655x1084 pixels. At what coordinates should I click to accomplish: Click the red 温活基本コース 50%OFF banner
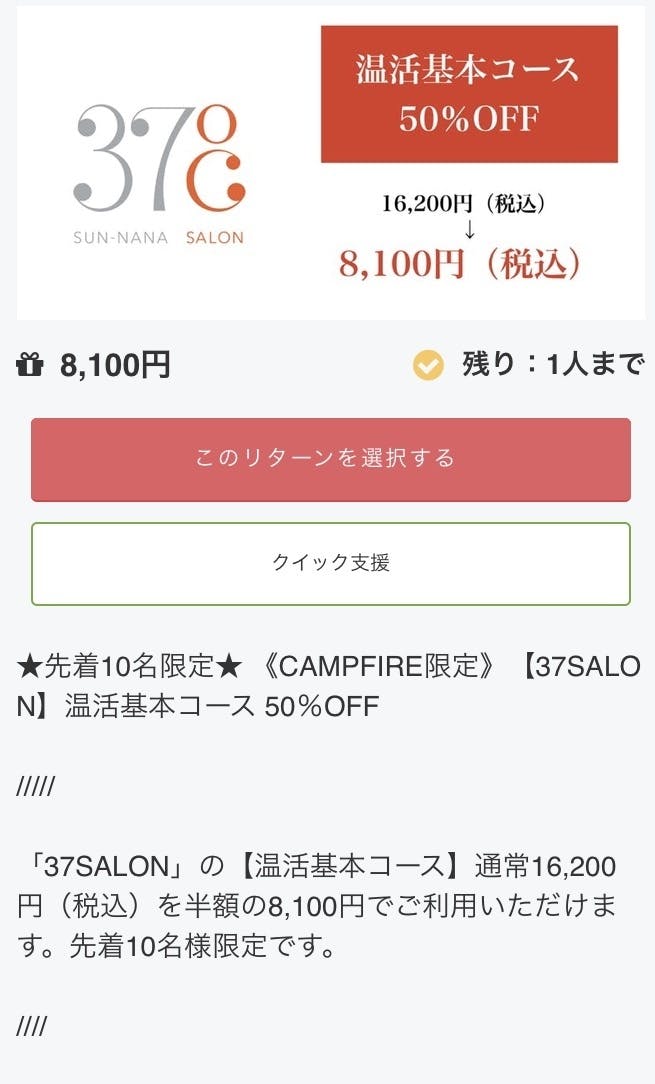click(x=469, y=94)
